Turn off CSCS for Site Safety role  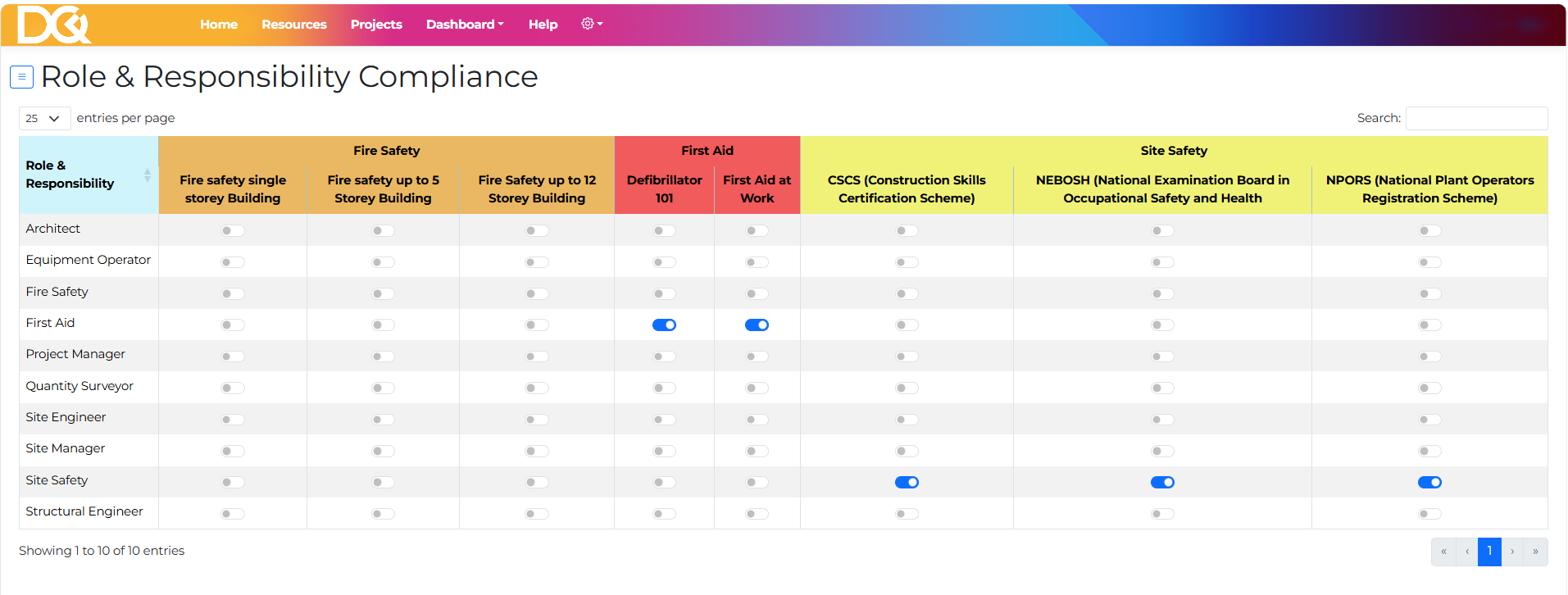tap(907, 483)
